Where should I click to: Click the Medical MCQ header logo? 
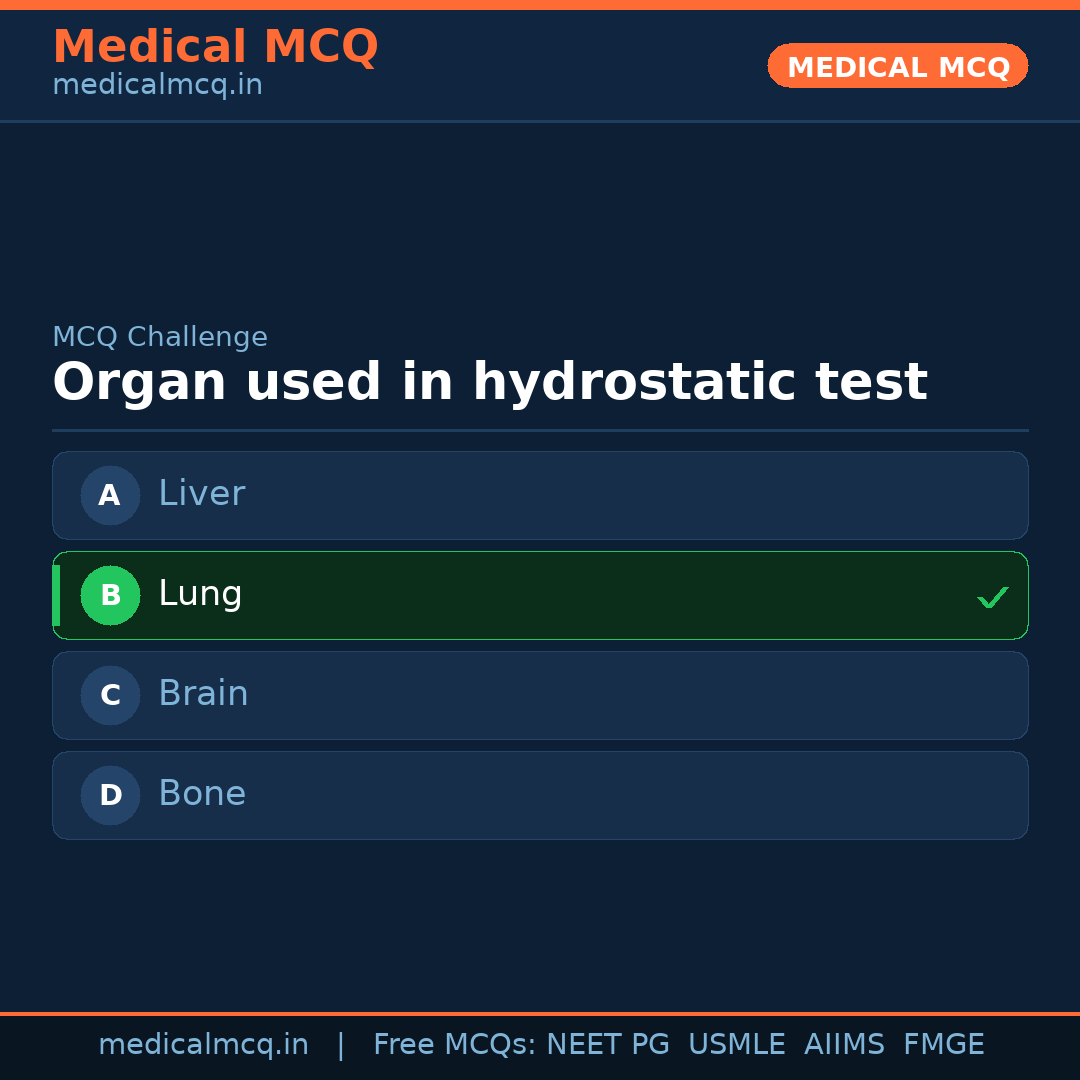[x=215, y=47]
